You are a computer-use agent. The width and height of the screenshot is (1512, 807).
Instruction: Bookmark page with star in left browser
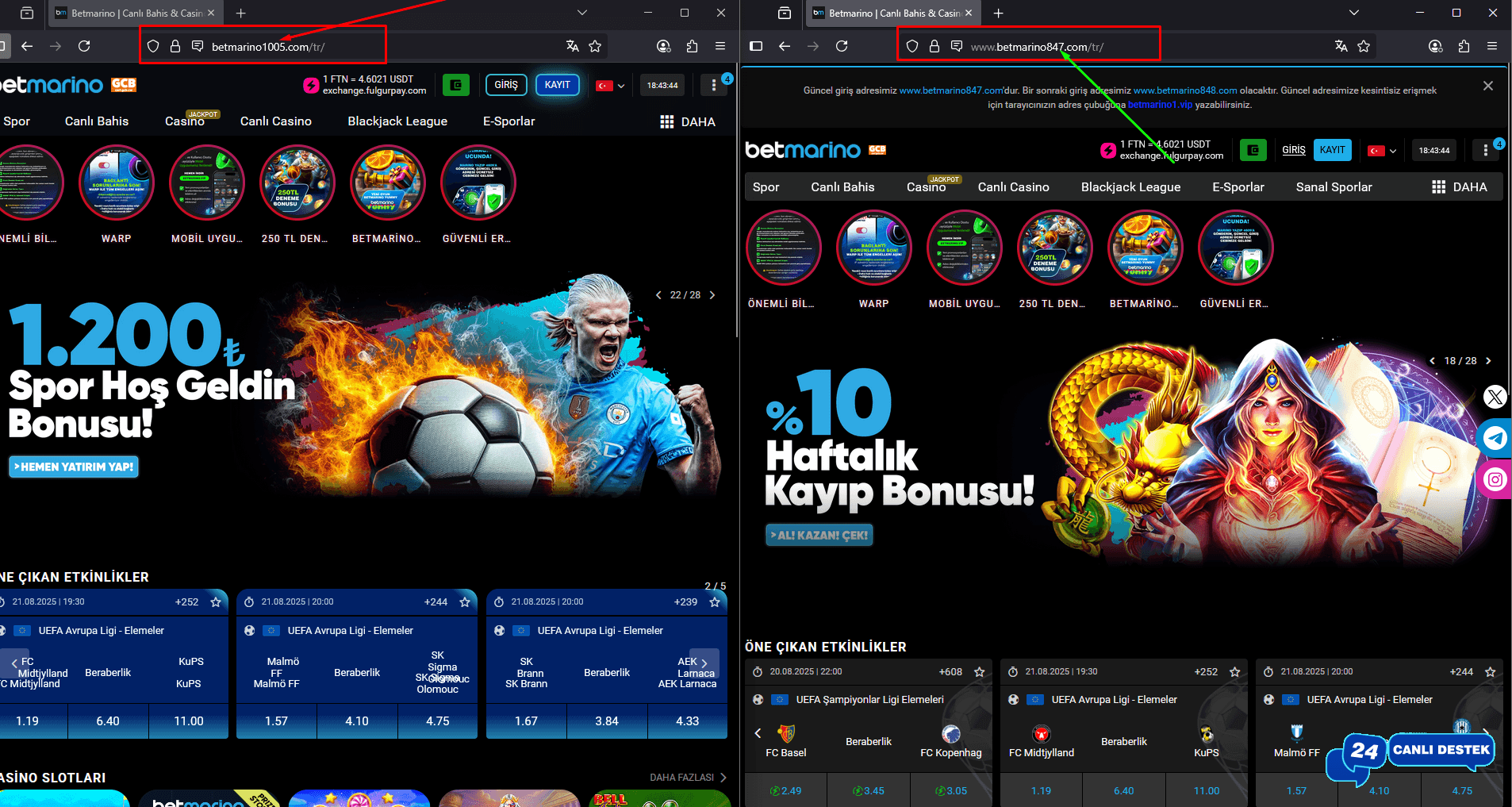coord(595,46)
